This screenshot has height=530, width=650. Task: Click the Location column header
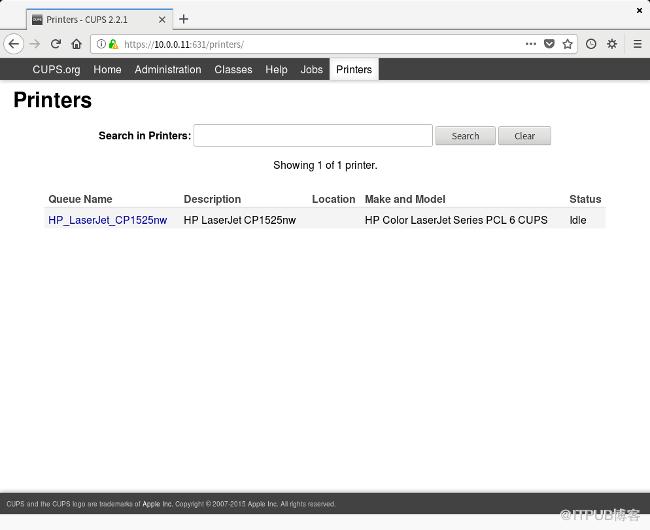coord(334,199)
